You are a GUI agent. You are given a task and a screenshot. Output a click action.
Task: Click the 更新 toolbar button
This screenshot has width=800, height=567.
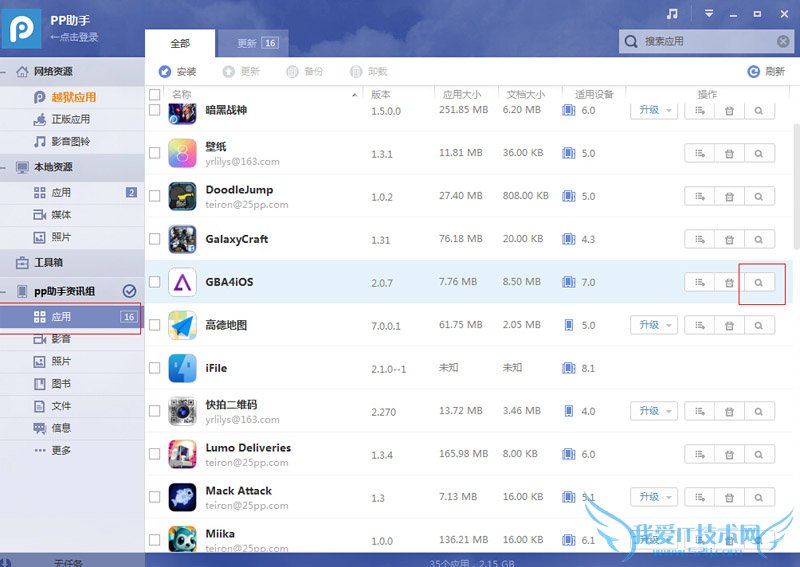tap(241, 71)
